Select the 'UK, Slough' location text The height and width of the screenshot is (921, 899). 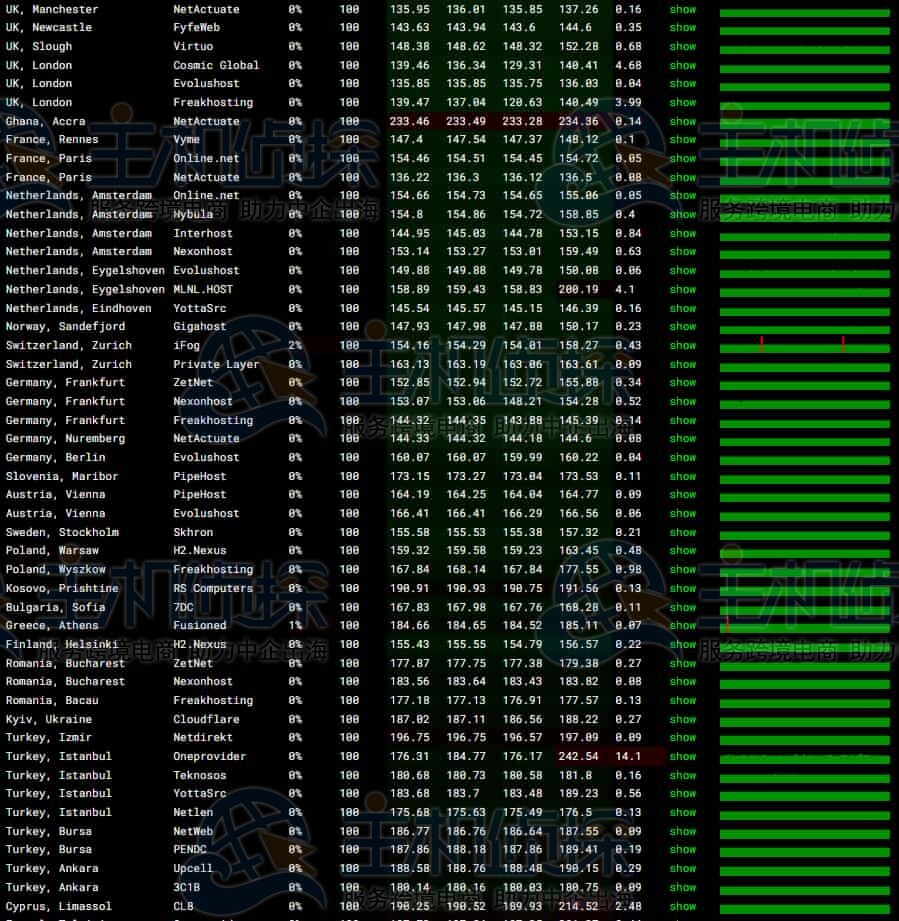(39, 46)
